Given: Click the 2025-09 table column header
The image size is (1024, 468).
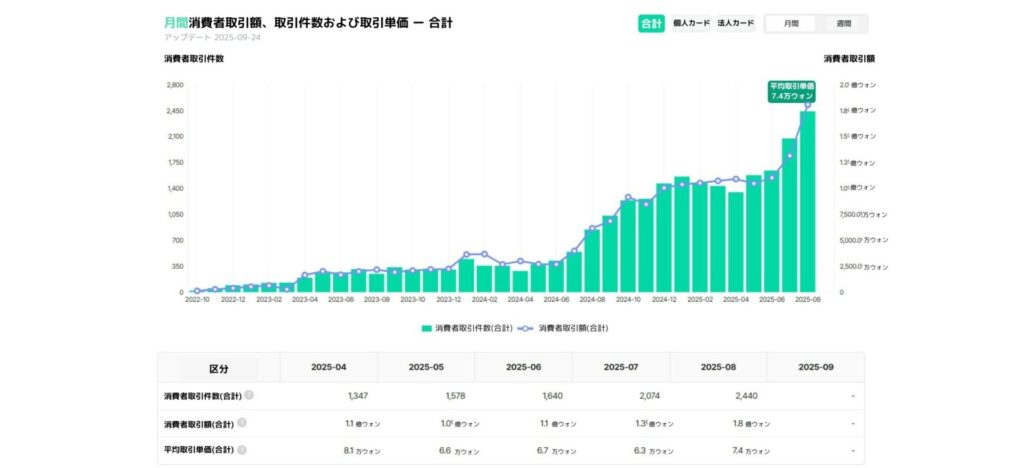Looking at the screenshot, I should (815, 367).
